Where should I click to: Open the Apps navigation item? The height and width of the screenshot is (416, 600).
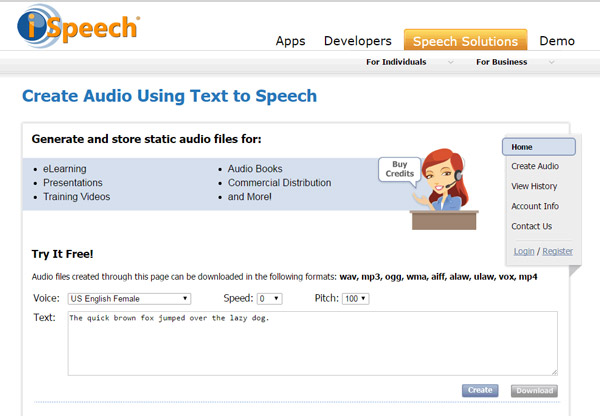[x=290, y=41]
